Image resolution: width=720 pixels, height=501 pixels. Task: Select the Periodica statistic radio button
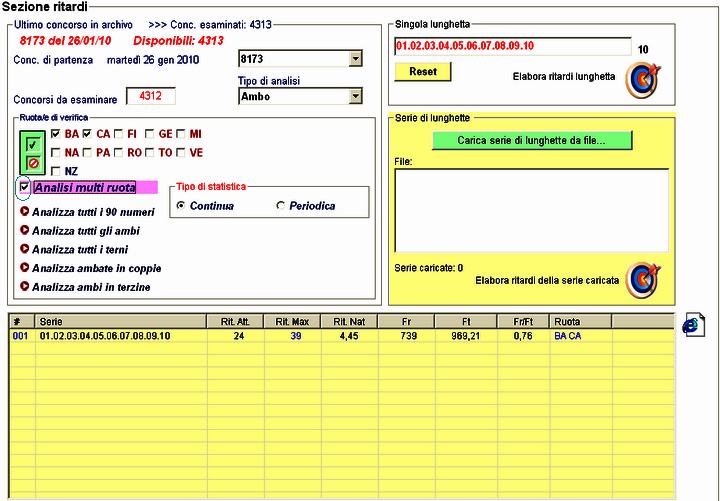[x=281, y=206]
